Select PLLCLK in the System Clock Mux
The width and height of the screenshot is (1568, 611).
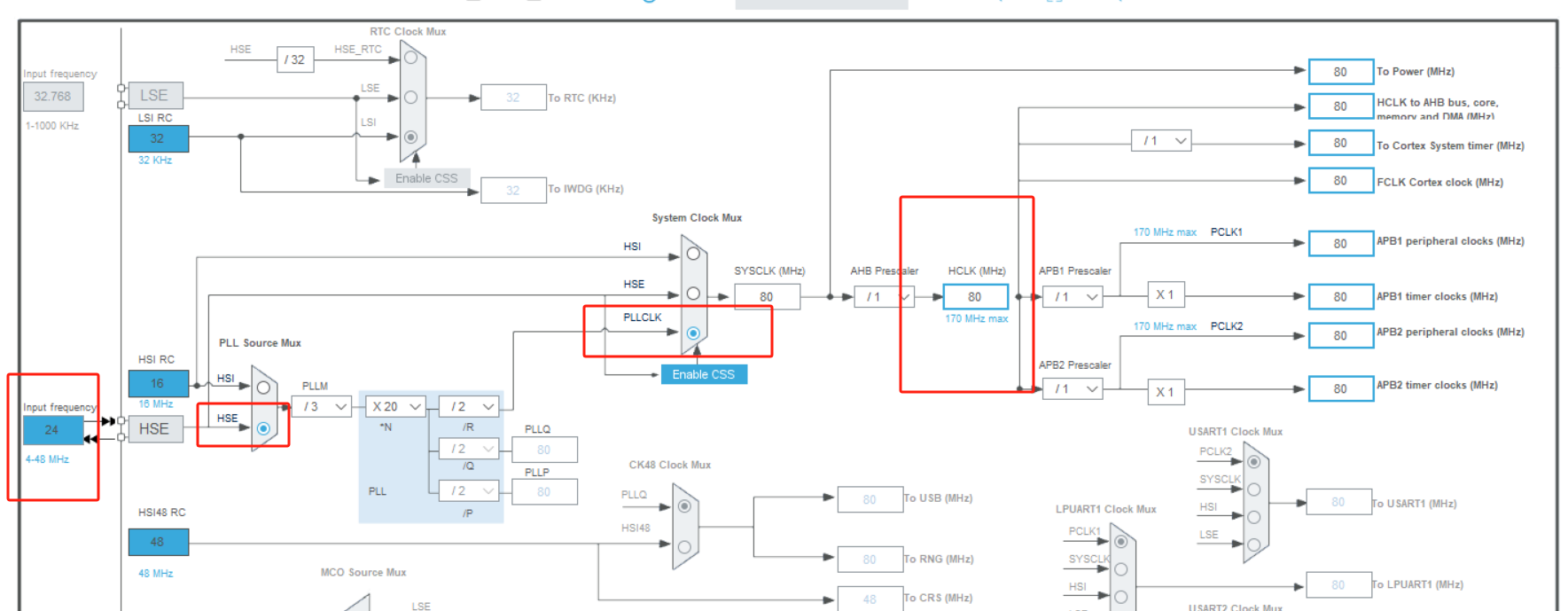click(x=693, y=333)
